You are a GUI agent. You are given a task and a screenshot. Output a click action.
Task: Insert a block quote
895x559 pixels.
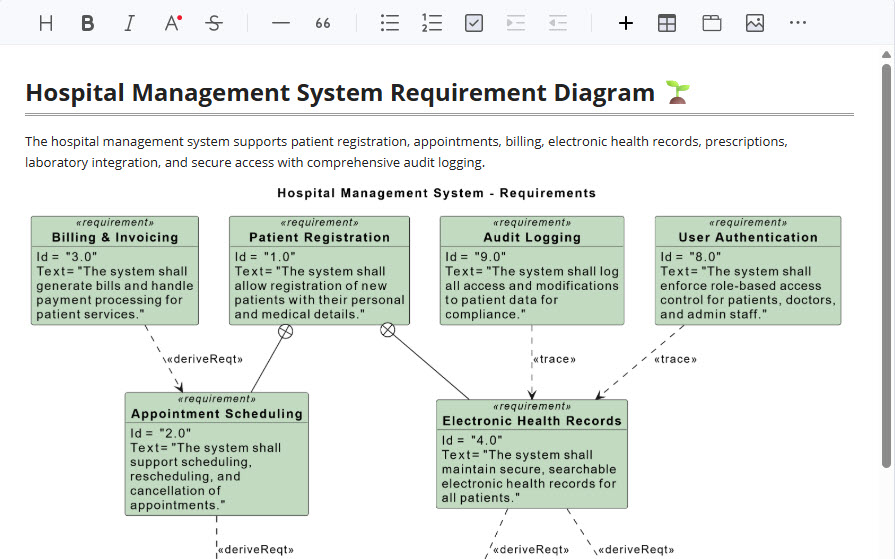coord(322,23)
